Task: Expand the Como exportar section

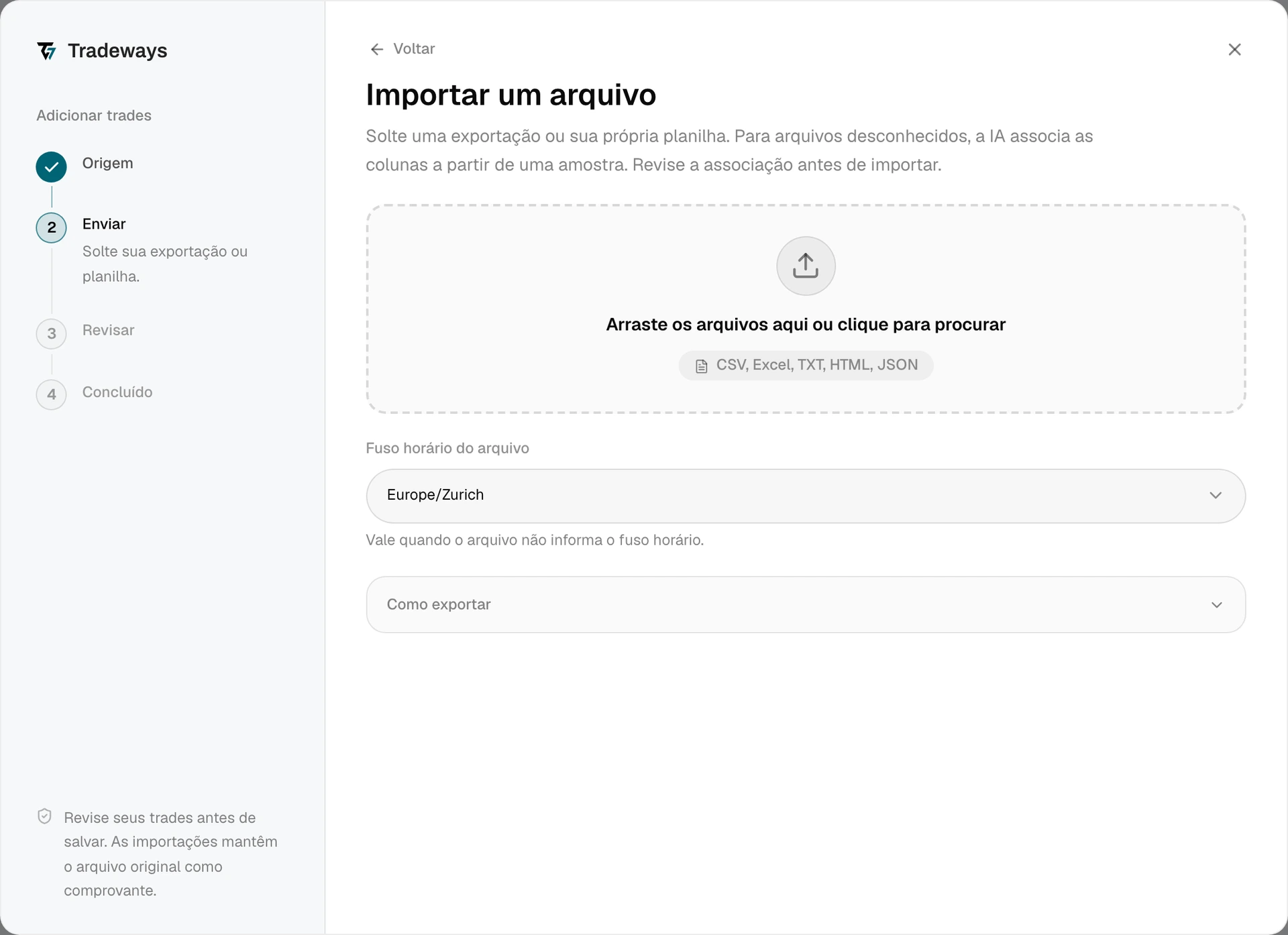Action: tap(806, 604)
